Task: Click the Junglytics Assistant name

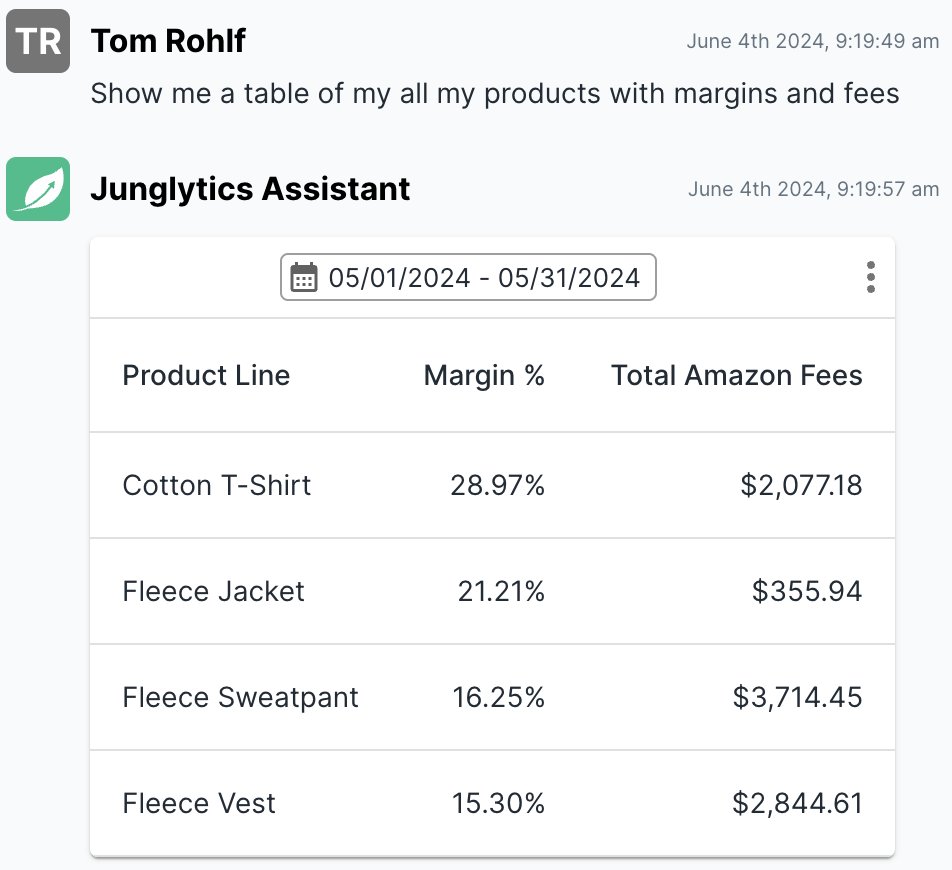Action: pos(250,188)
